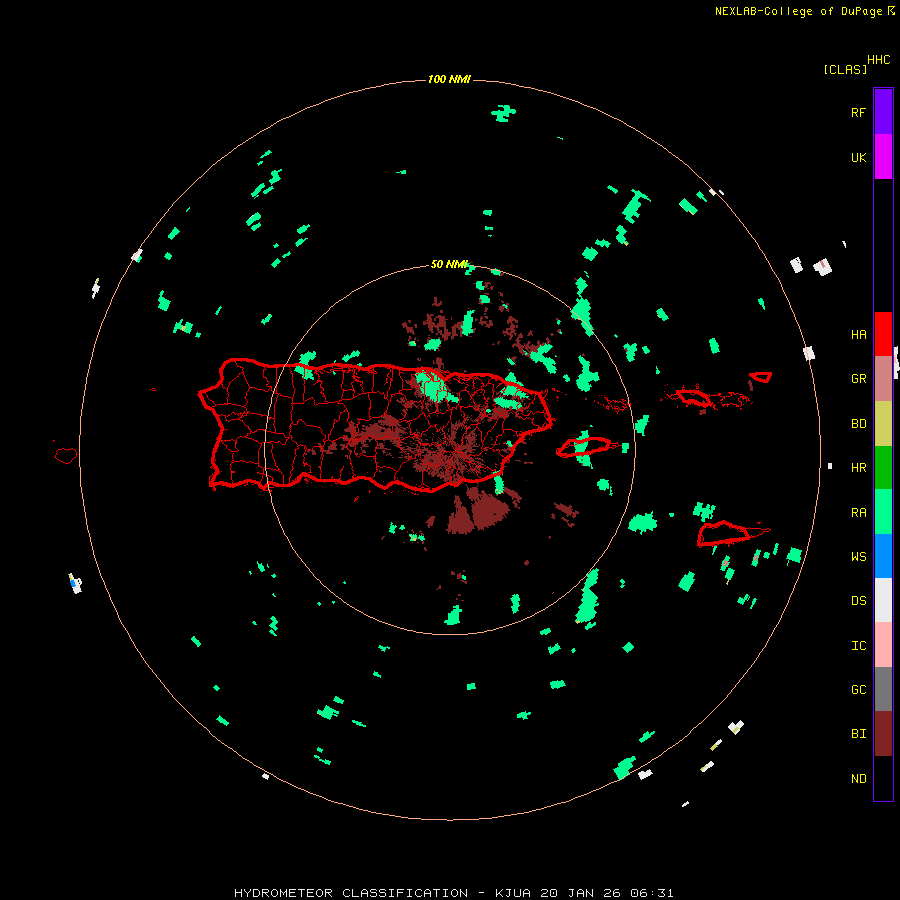
Task: Click the HA red legend swatch
Action: click(883, 334)
